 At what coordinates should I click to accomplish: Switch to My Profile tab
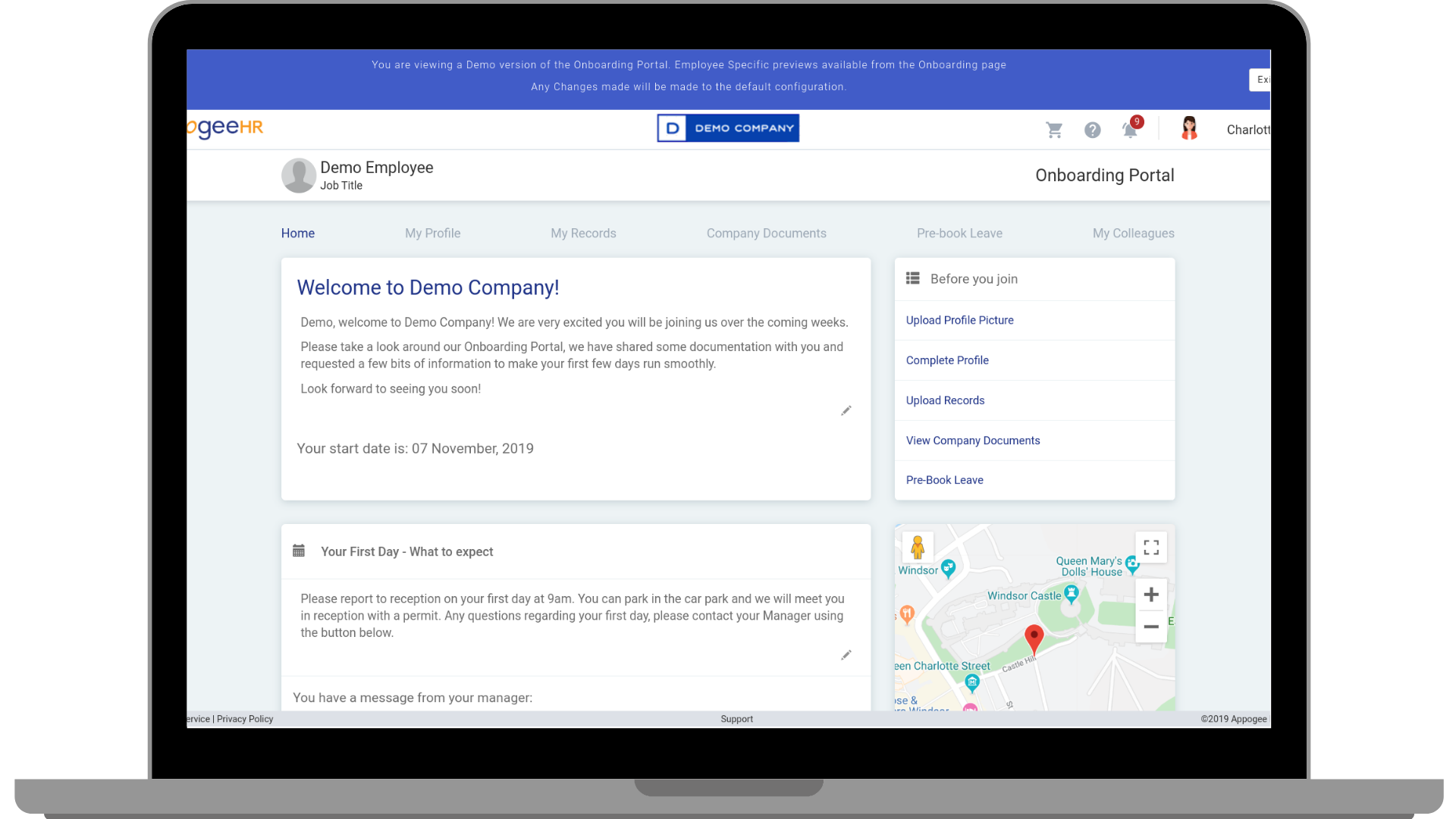click(x=432, y=233)
